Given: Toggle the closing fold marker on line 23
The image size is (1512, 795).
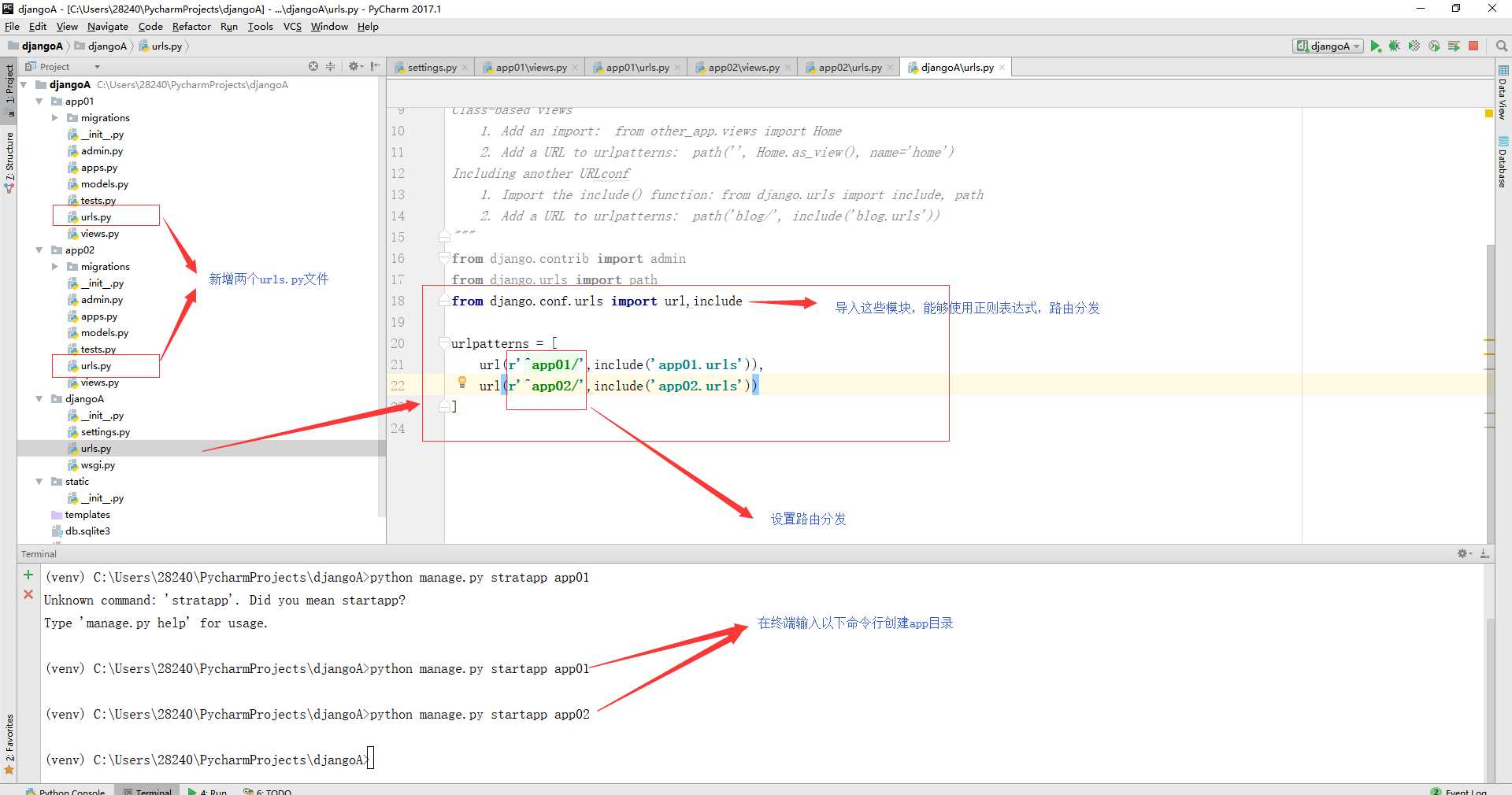Looking at the screenshot, I should [x=444, y=406].
